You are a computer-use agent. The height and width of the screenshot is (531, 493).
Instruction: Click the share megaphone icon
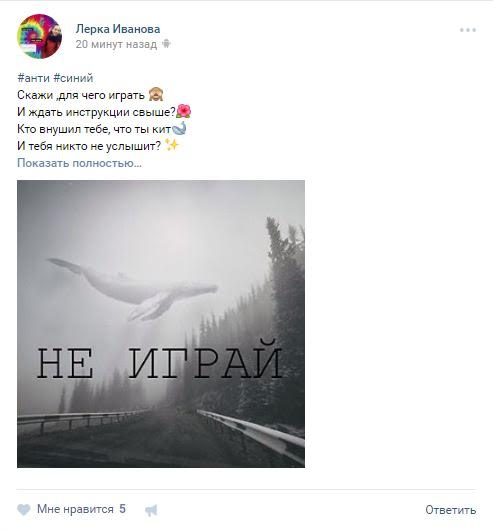pos(151,510)
